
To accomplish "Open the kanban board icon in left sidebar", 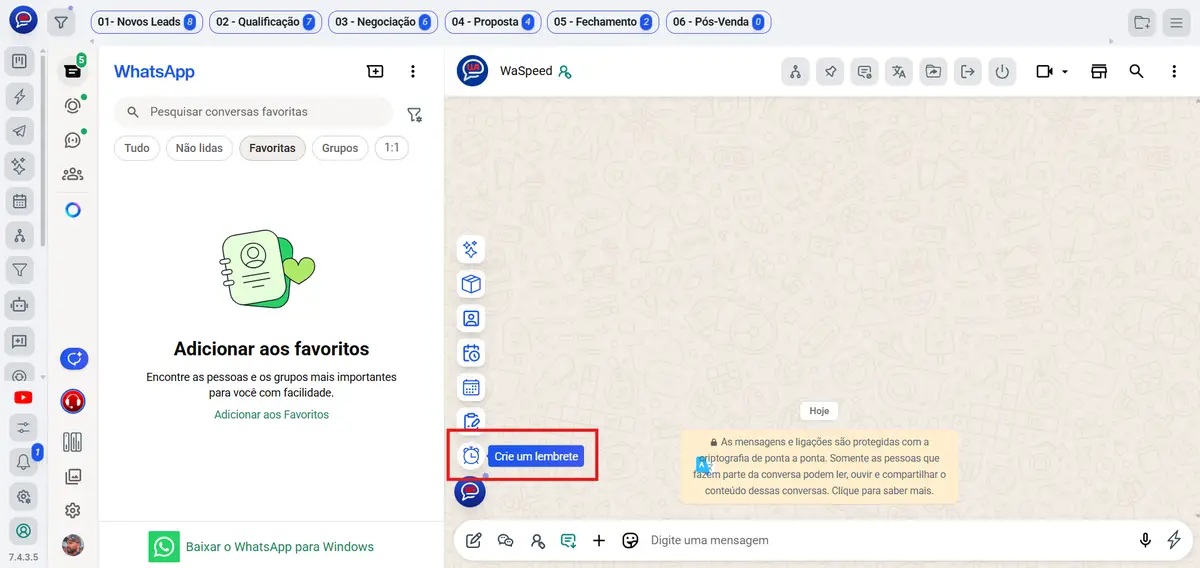I will [x=19, y=62].
